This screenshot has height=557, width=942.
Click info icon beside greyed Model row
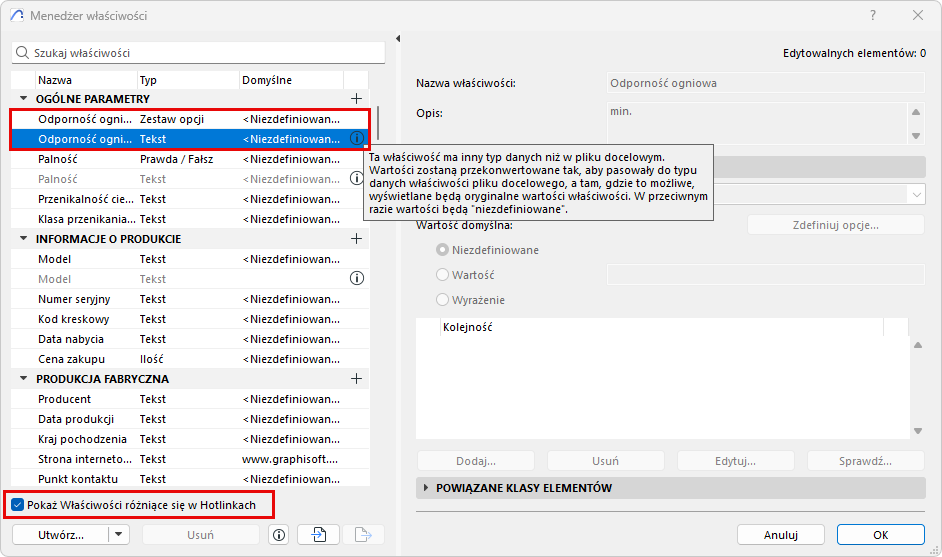click(x=357, y=278)
